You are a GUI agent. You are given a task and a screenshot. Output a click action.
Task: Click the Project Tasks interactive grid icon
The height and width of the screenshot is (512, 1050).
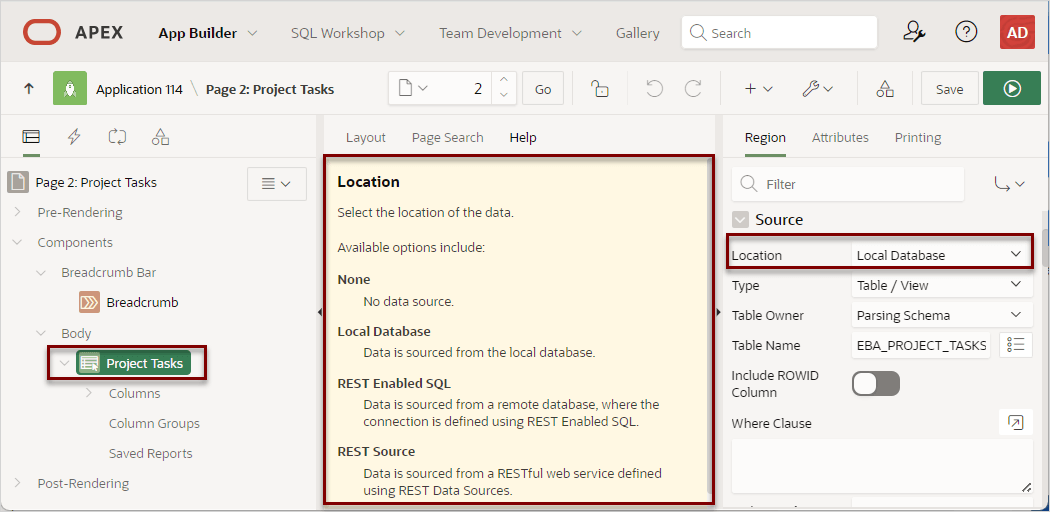(89, 363)
